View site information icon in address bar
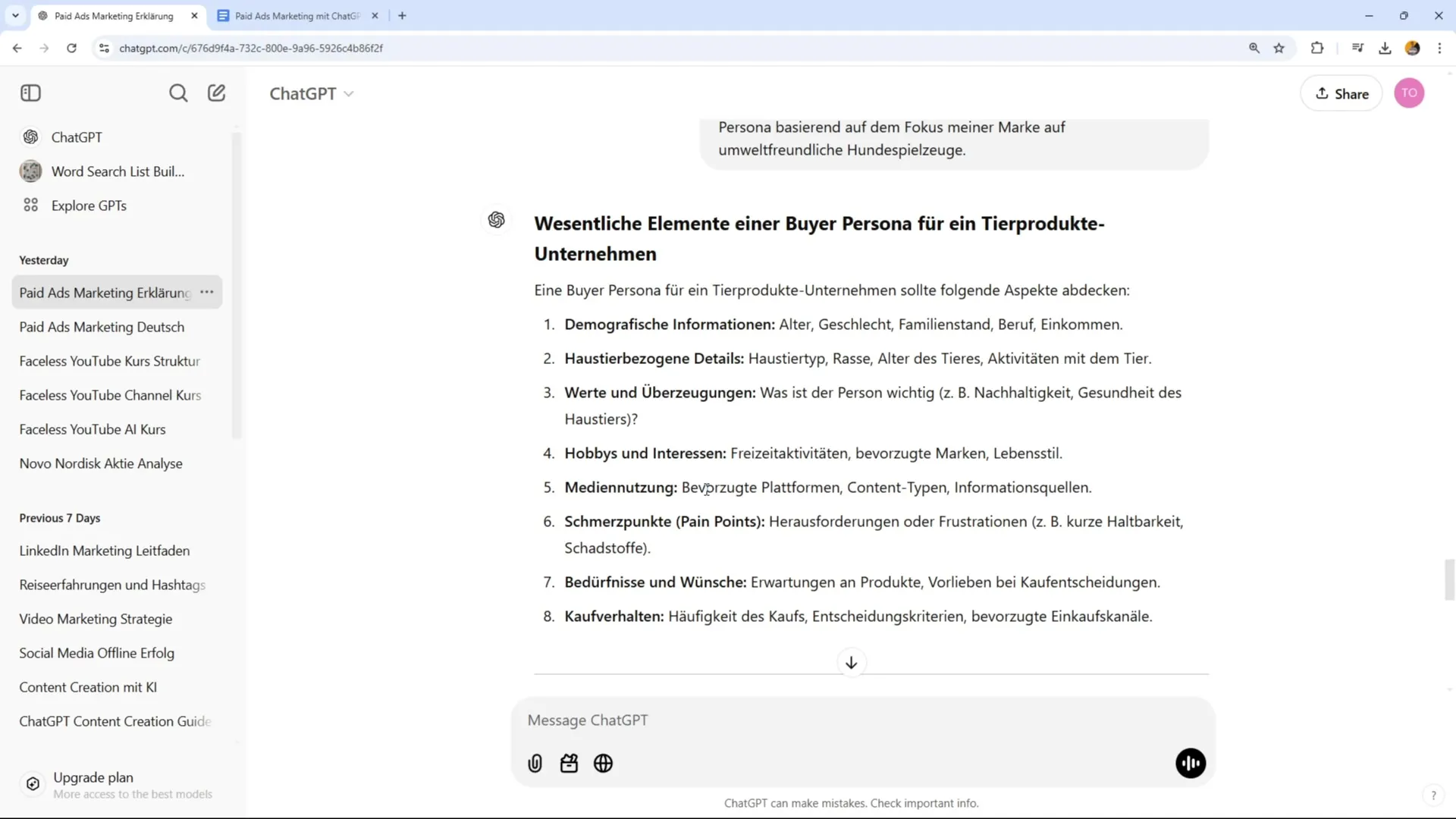This screenshot has width=1456, height=819. click(104, 48)
